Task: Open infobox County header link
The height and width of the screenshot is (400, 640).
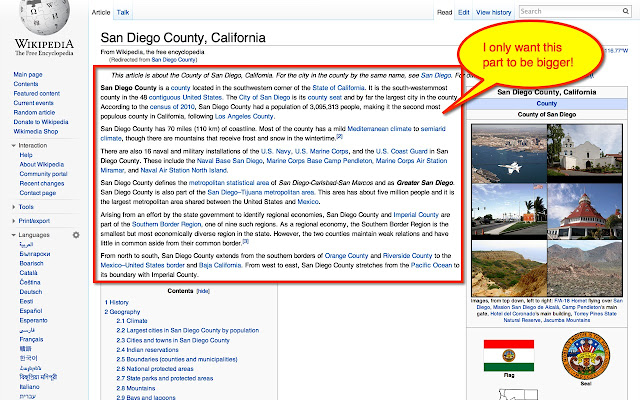Action: [x=547, y=104]
